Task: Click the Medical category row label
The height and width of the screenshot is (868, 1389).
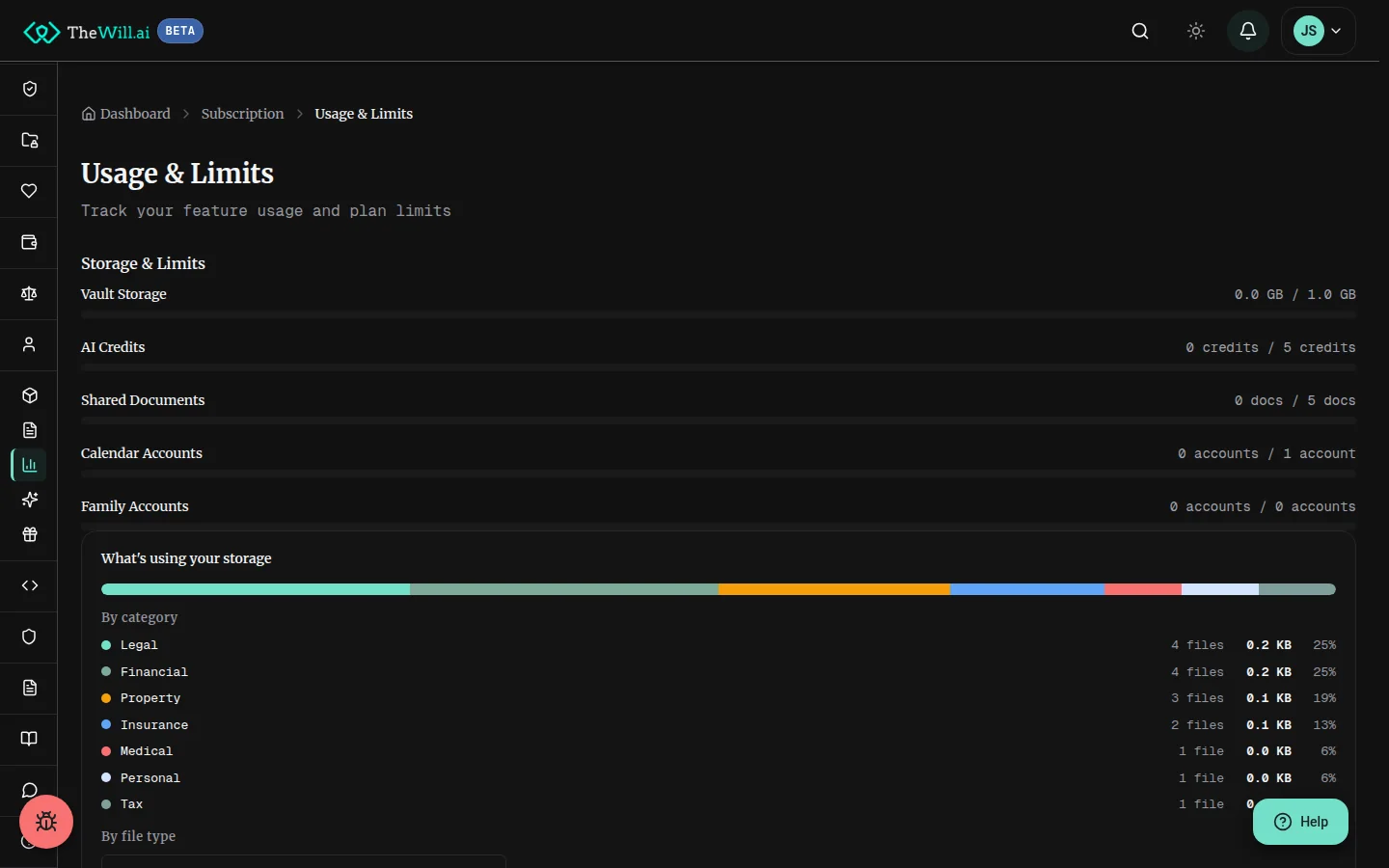Action: [147, 751]
